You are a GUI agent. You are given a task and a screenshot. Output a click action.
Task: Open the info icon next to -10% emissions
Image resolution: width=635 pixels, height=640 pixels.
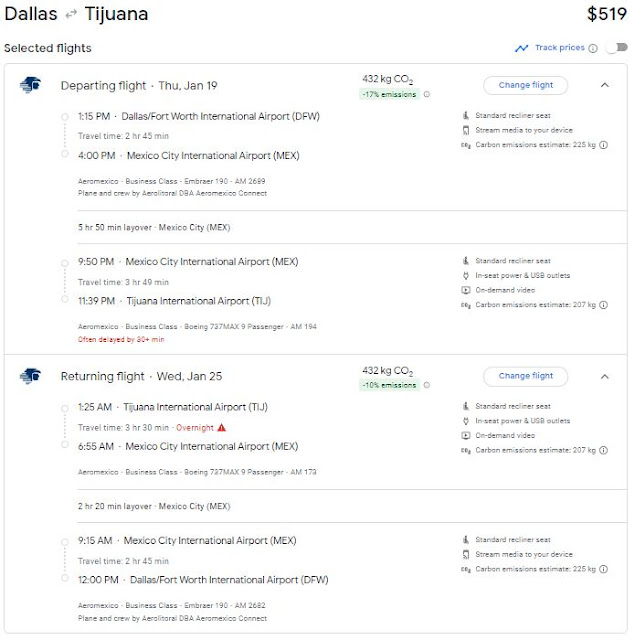[x=426, y=385]
